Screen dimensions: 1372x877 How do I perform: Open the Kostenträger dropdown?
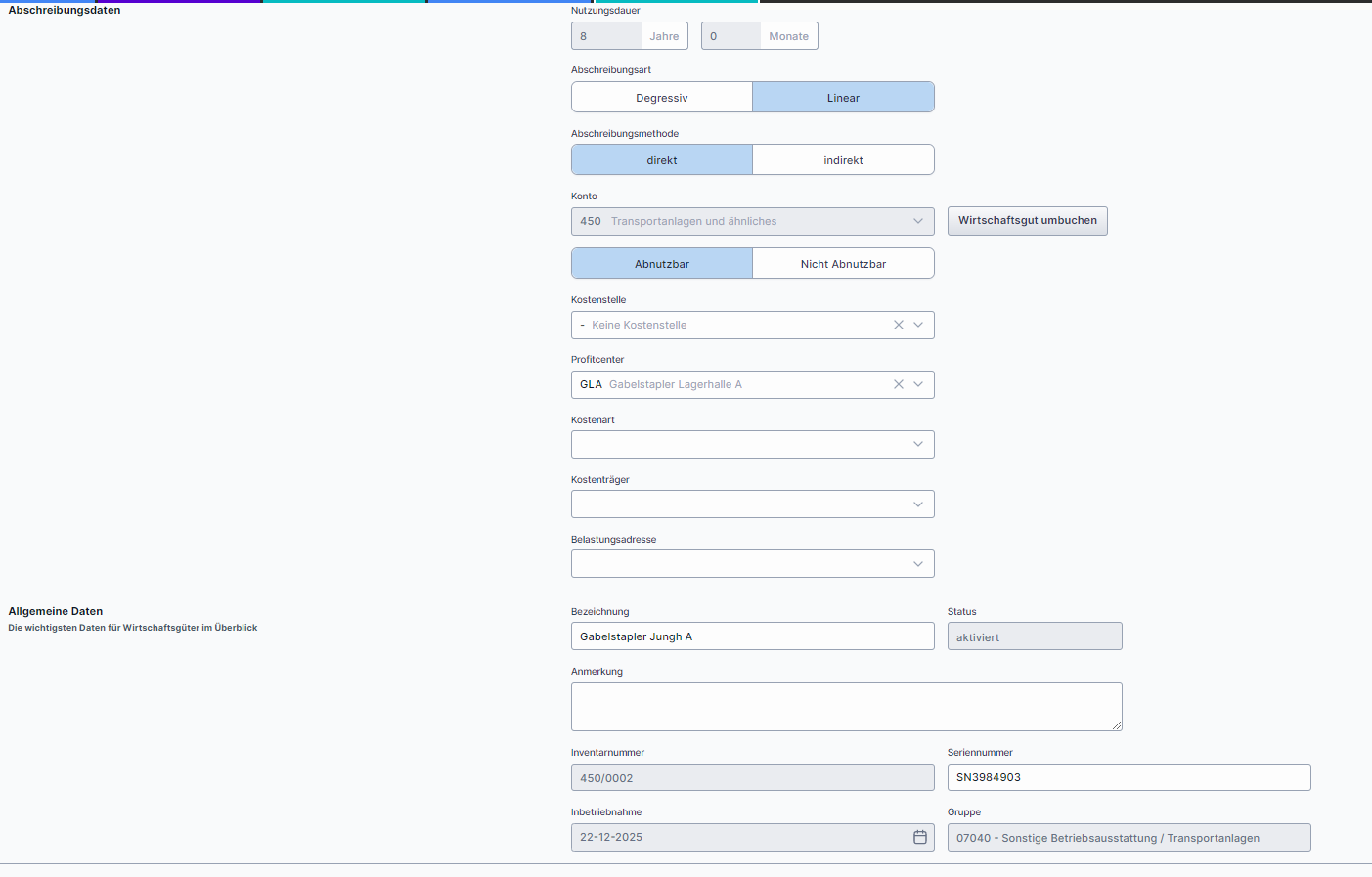[x=752, y=504]
